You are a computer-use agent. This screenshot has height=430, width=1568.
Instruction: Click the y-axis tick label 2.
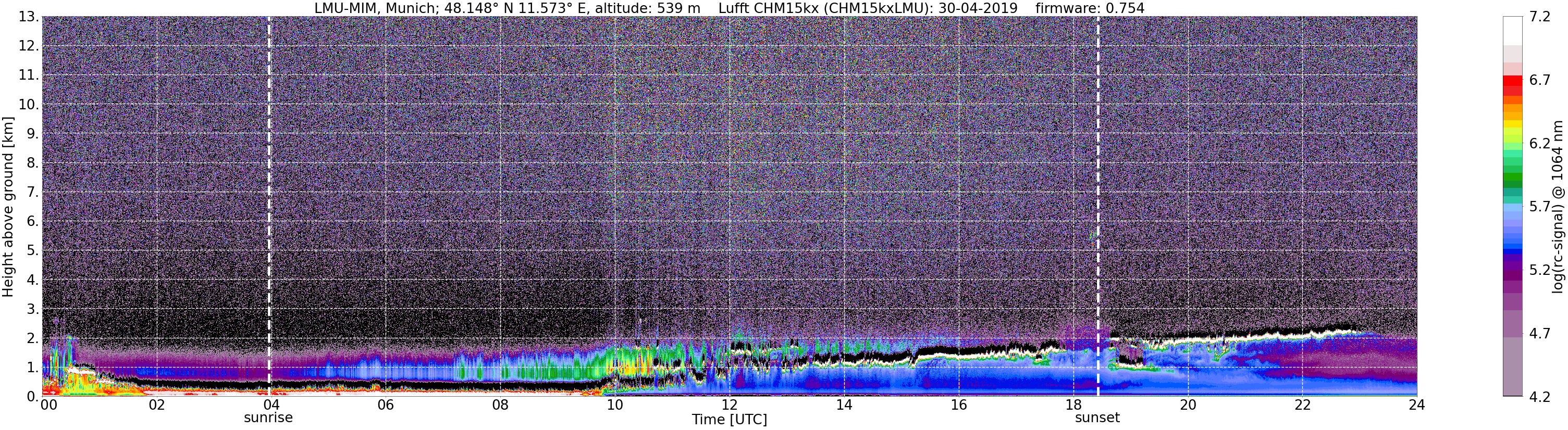click(32, 338)
